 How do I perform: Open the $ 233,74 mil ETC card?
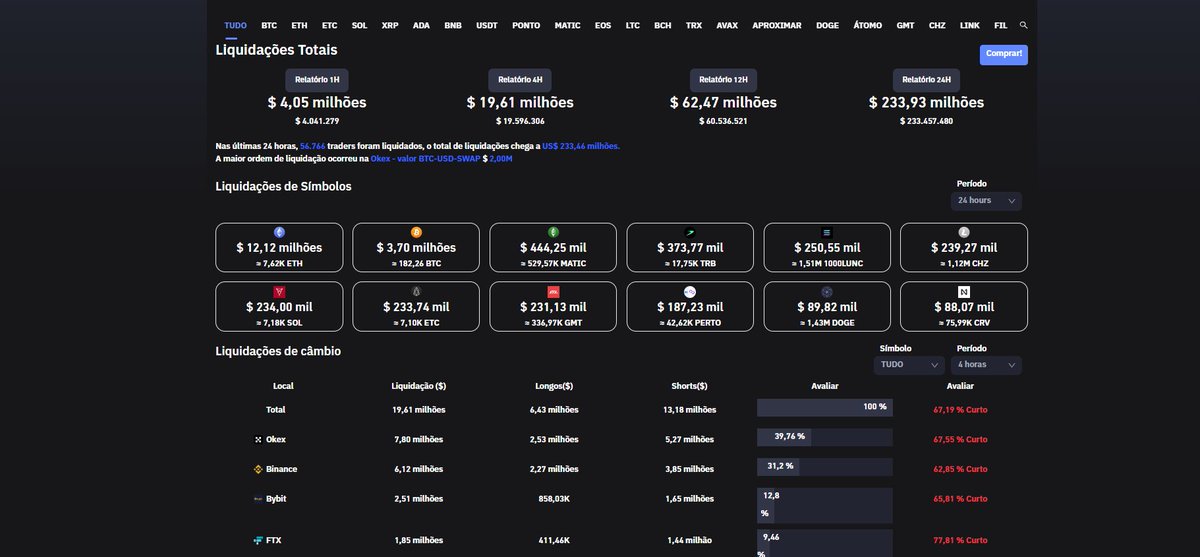tap(416, 306)
